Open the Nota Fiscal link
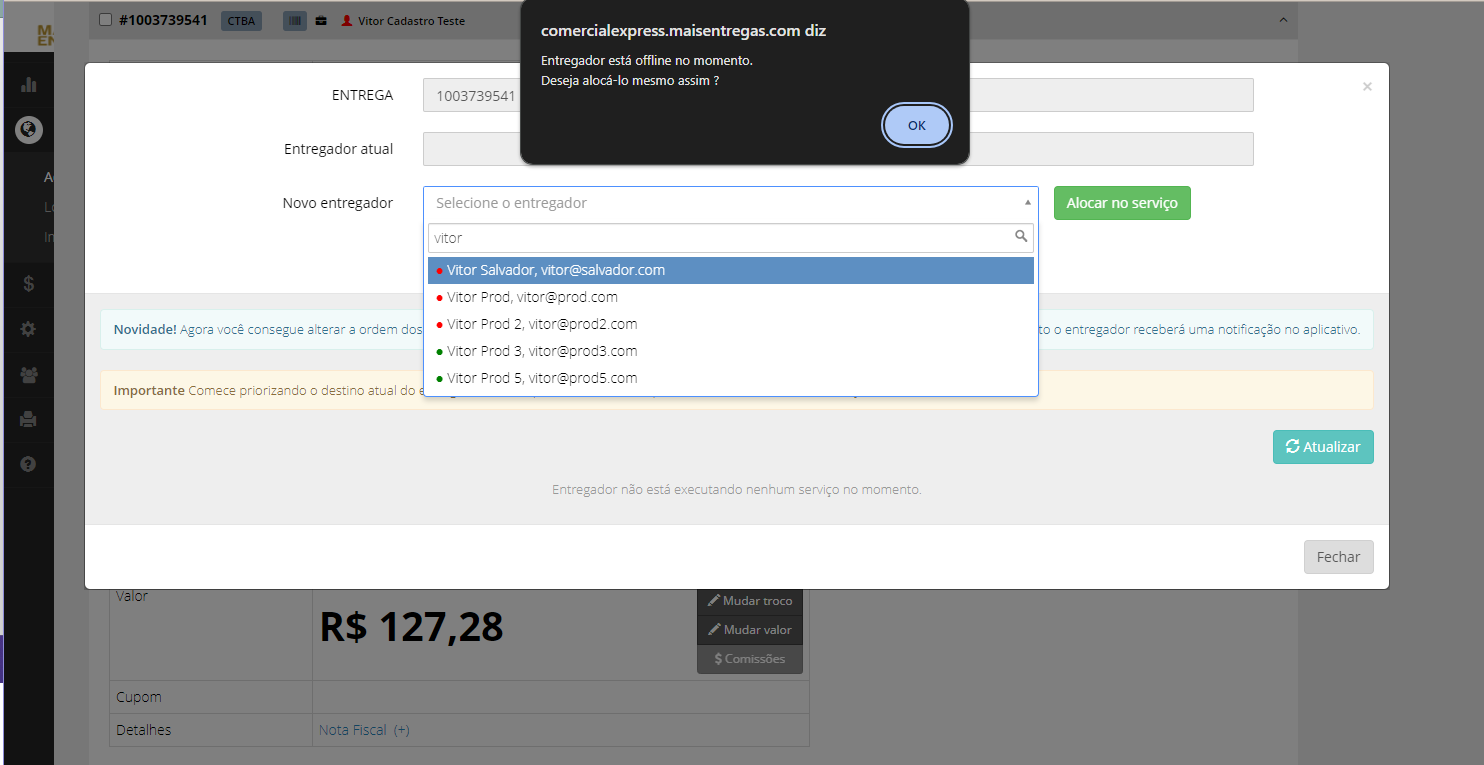Viewport: 1484px width, 765px height. pyautogui.click(x=352, y=730)
